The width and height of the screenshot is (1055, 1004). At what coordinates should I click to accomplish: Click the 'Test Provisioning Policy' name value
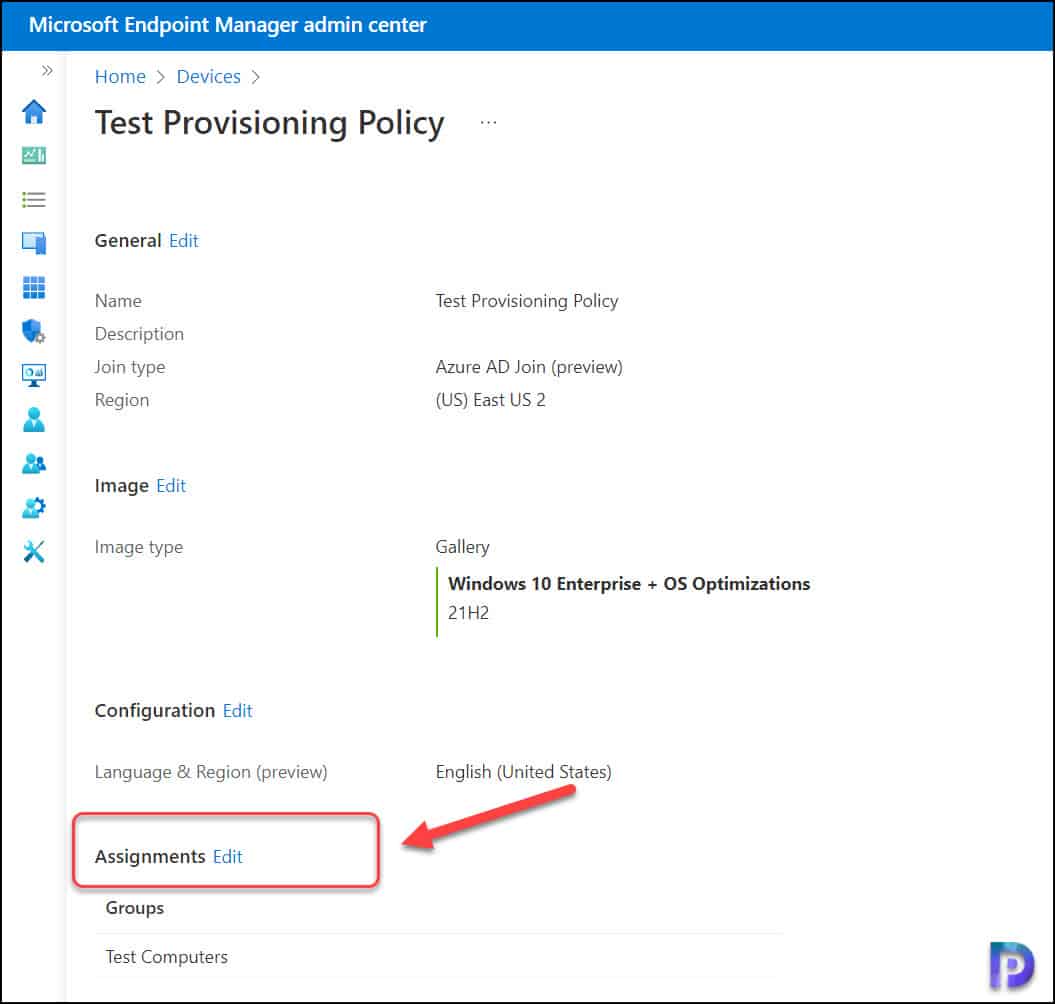pos(527,301)
